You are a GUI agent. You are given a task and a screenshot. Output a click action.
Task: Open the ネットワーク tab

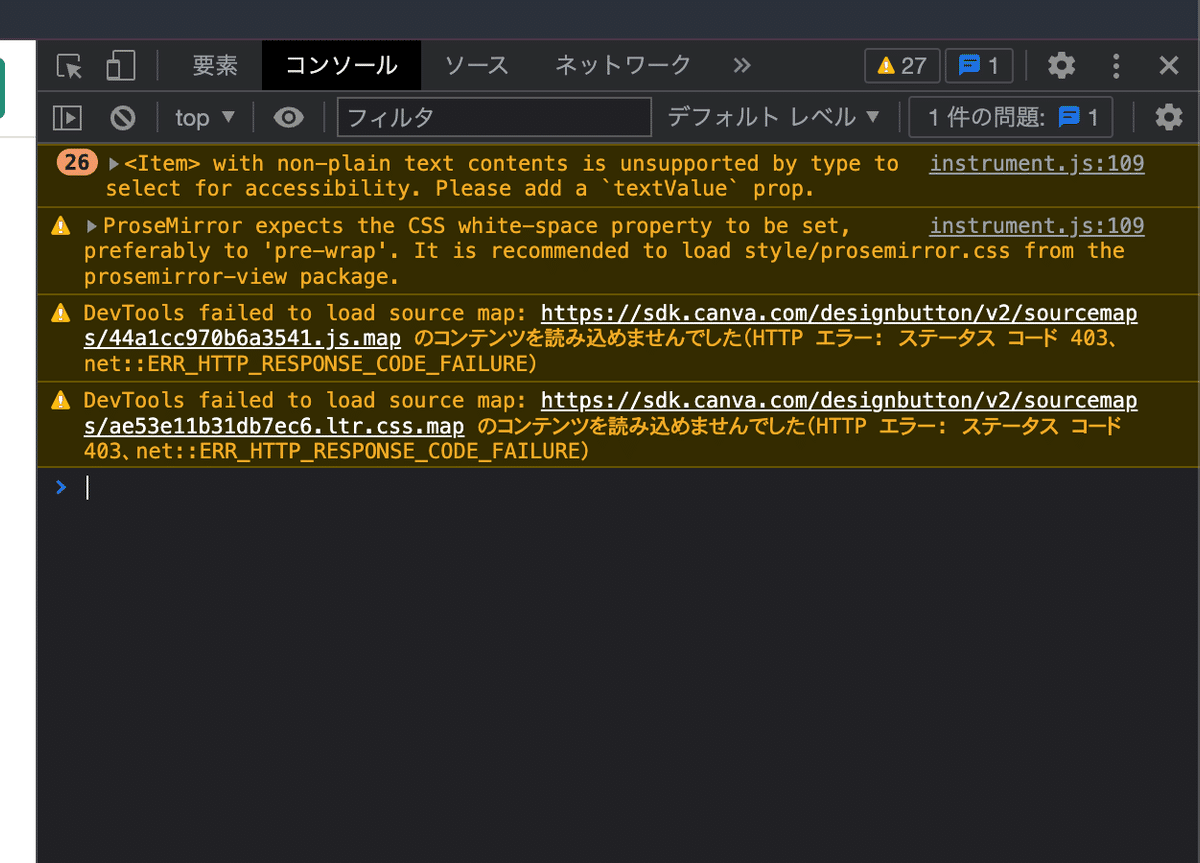(x=622, y=65)
